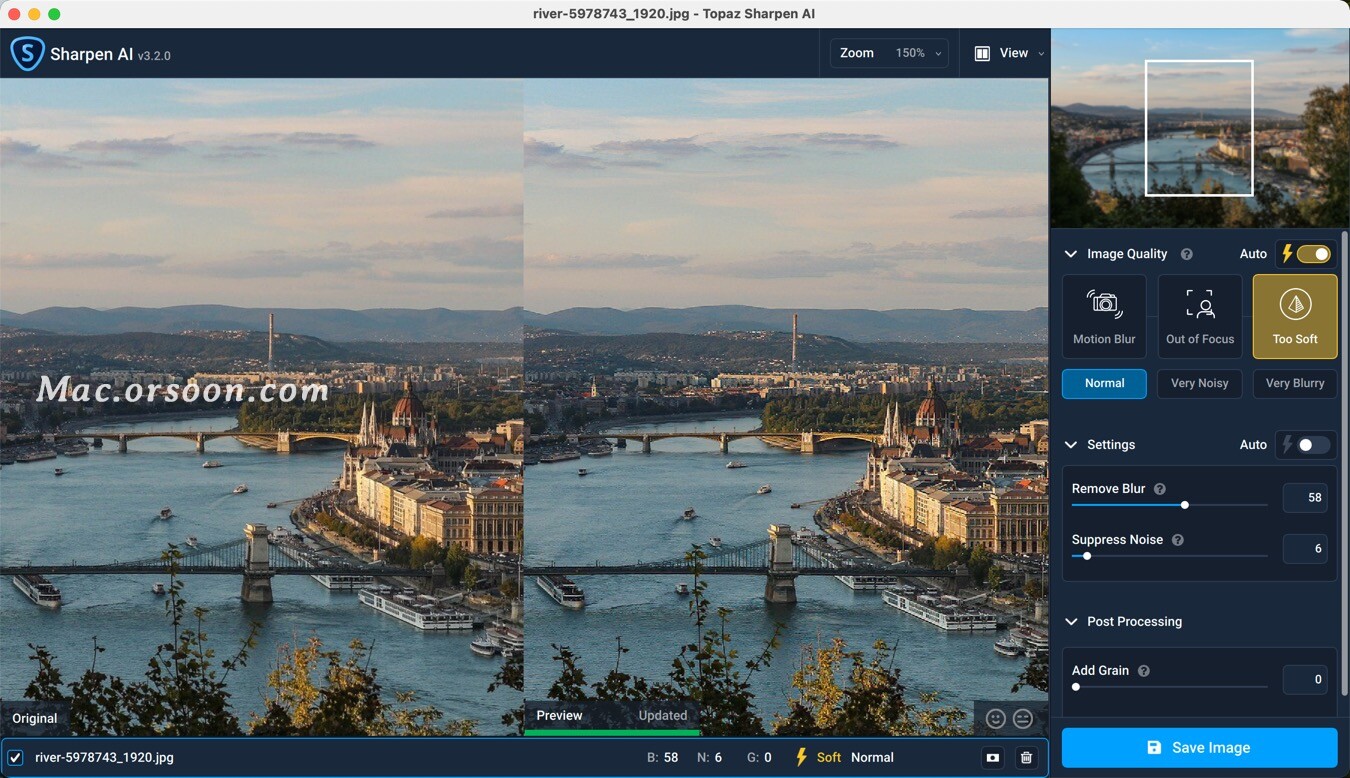This screenshot has height=778, width=1350.
Task: Click the Suppress Noise value field
Action: (x=1305, y=549)
